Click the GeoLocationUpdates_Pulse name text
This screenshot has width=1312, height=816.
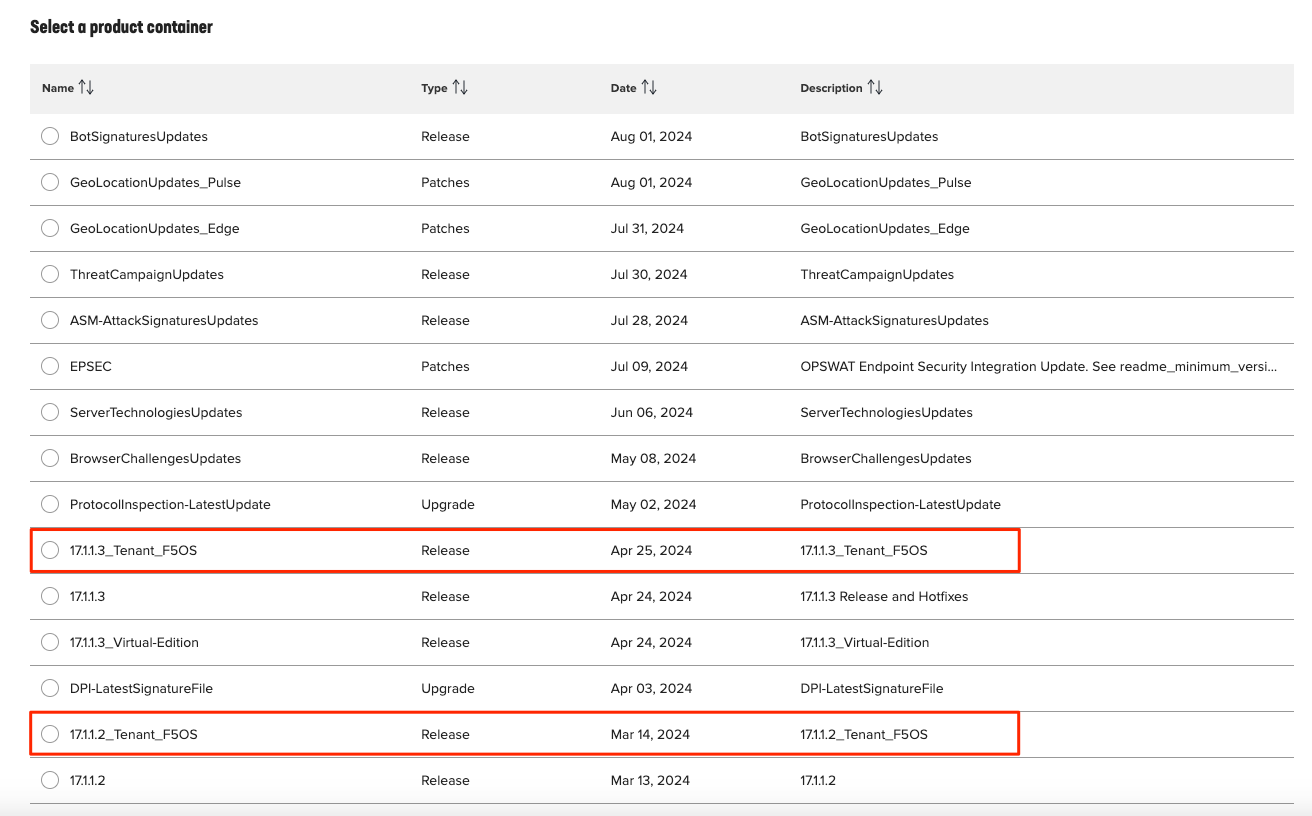click(x=155, y=182)
